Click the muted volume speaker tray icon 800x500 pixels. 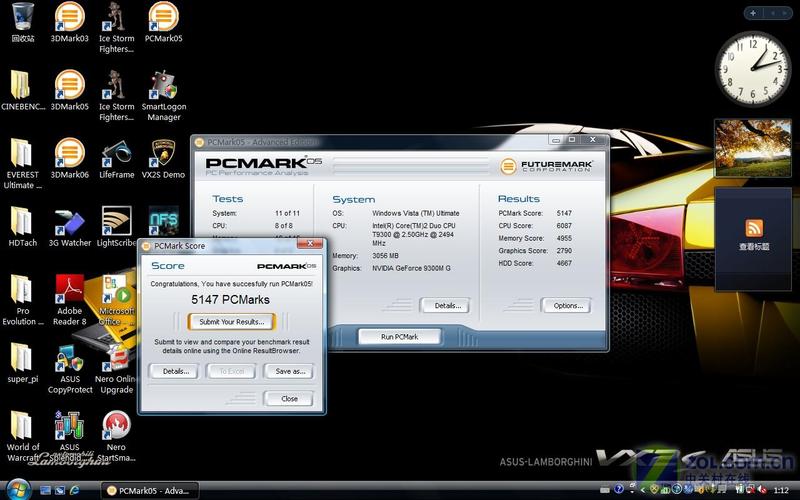[x=764, y=491]
